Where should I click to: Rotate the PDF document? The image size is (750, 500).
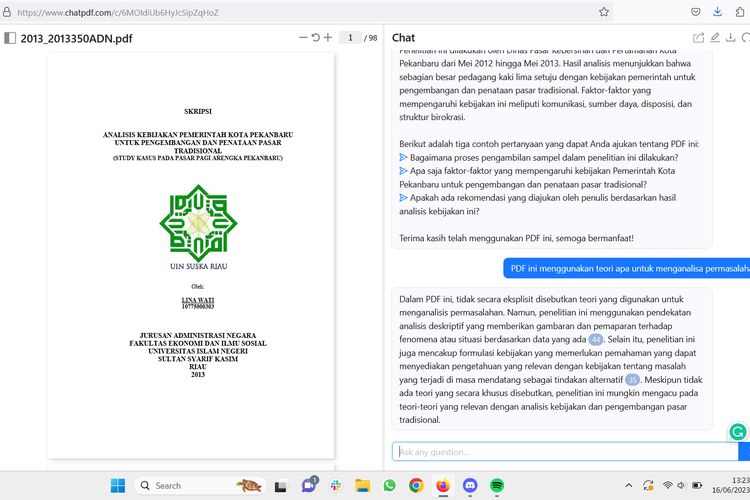point(316,38)
